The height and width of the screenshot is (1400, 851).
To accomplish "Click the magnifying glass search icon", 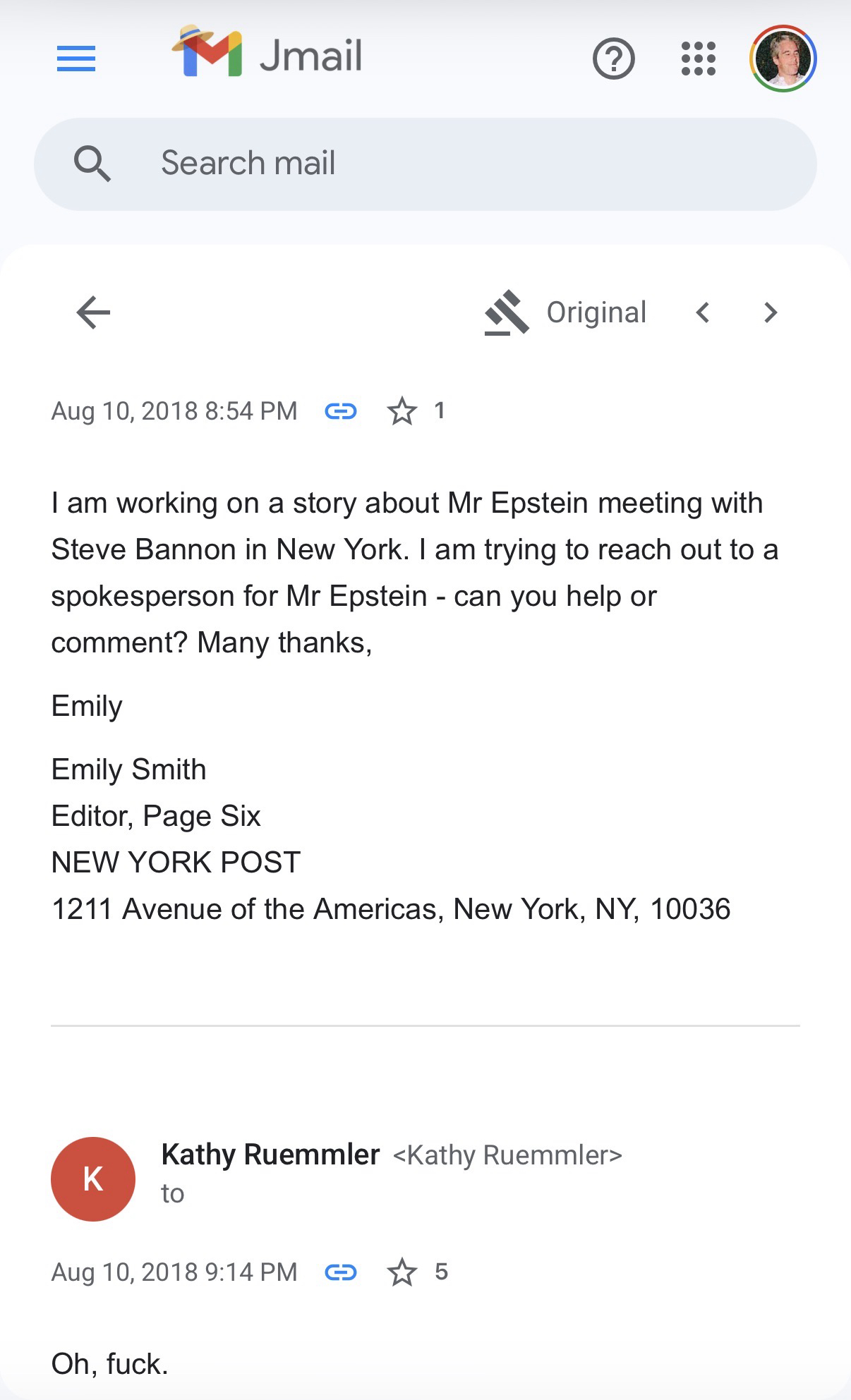I will [x=92, y=164].
